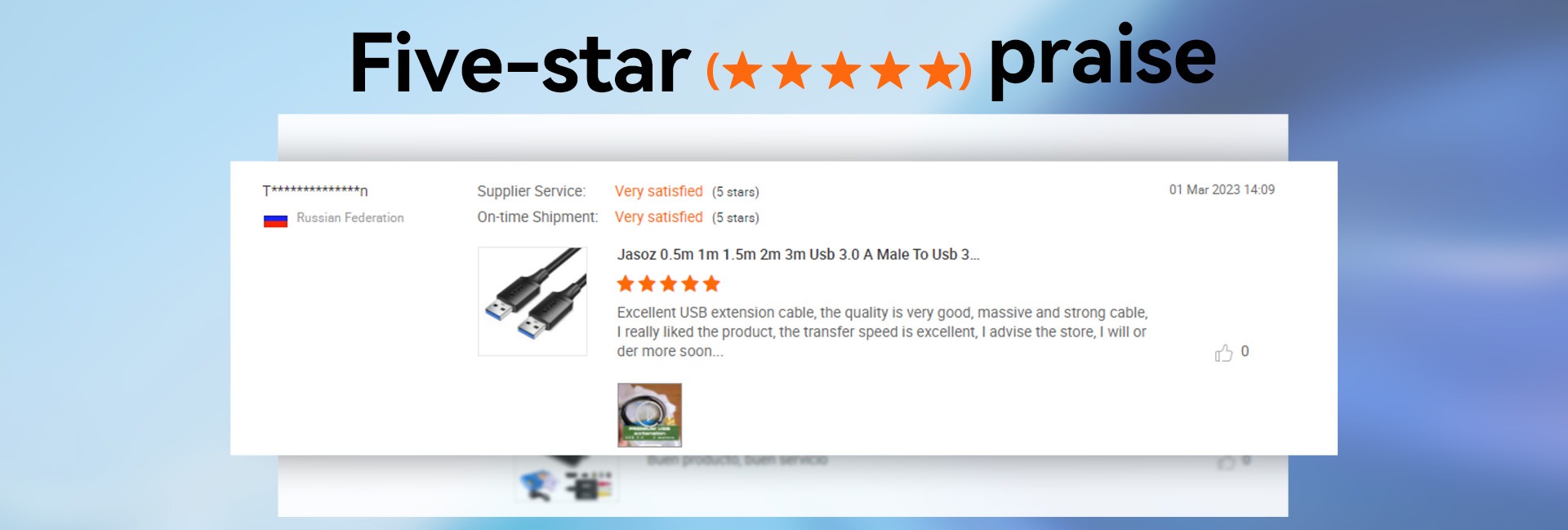Viewport: 1568px width, 530px height.
Task: Click the On-time Shipment label
Action: 537,217
